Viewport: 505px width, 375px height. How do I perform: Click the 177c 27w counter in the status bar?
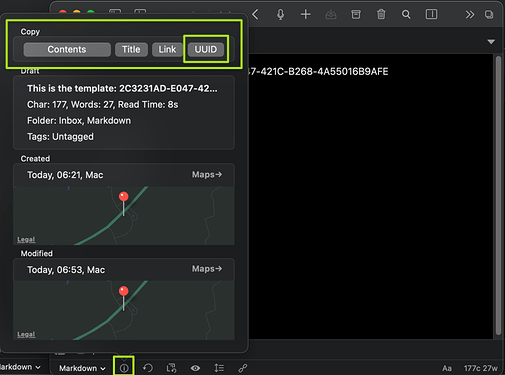480,368
